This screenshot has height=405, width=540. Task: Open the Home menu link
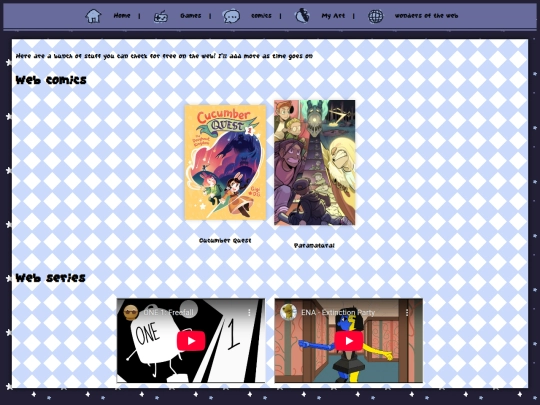(x=122, y=16)
